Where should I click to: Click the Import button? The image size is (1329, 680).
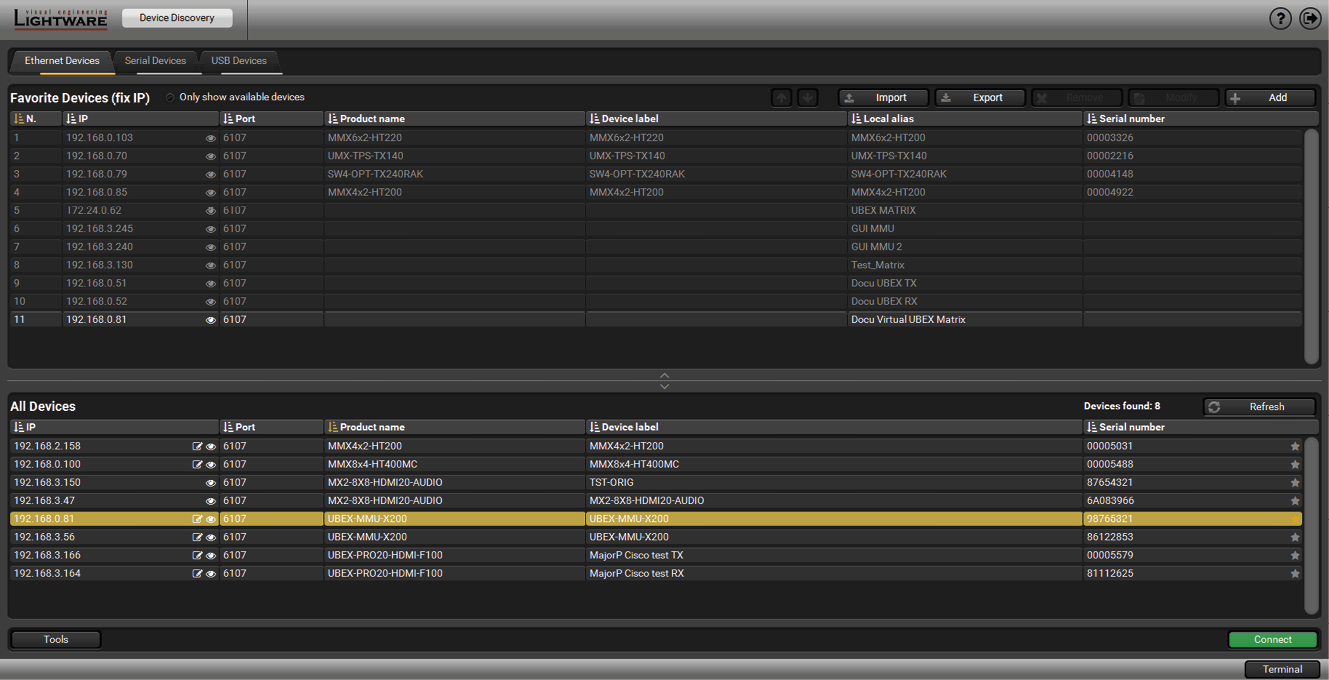(884, 98)
